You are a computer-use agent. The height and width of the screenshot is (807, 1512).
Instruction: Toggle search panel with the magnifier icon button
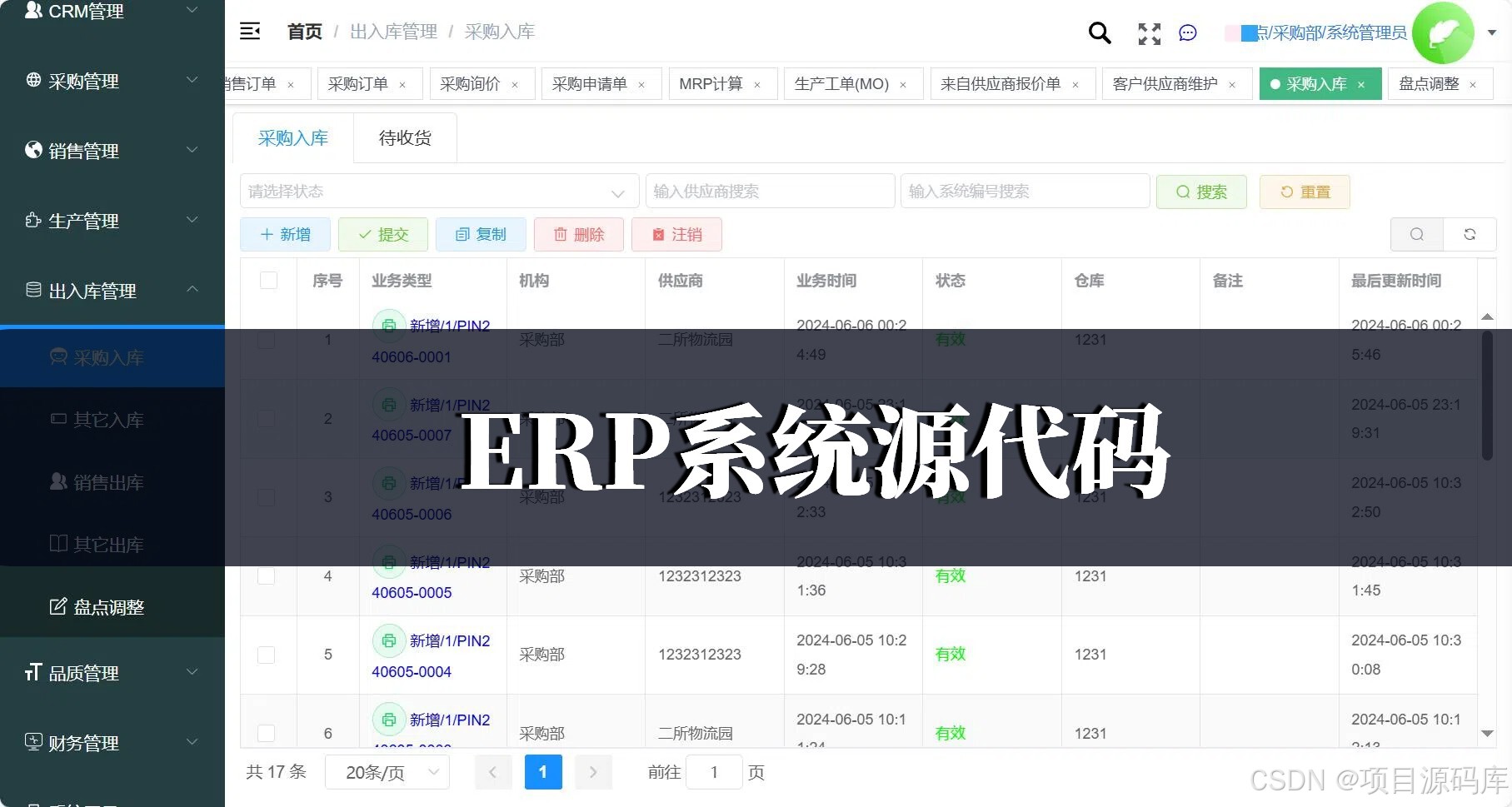tap(1417, 235)
